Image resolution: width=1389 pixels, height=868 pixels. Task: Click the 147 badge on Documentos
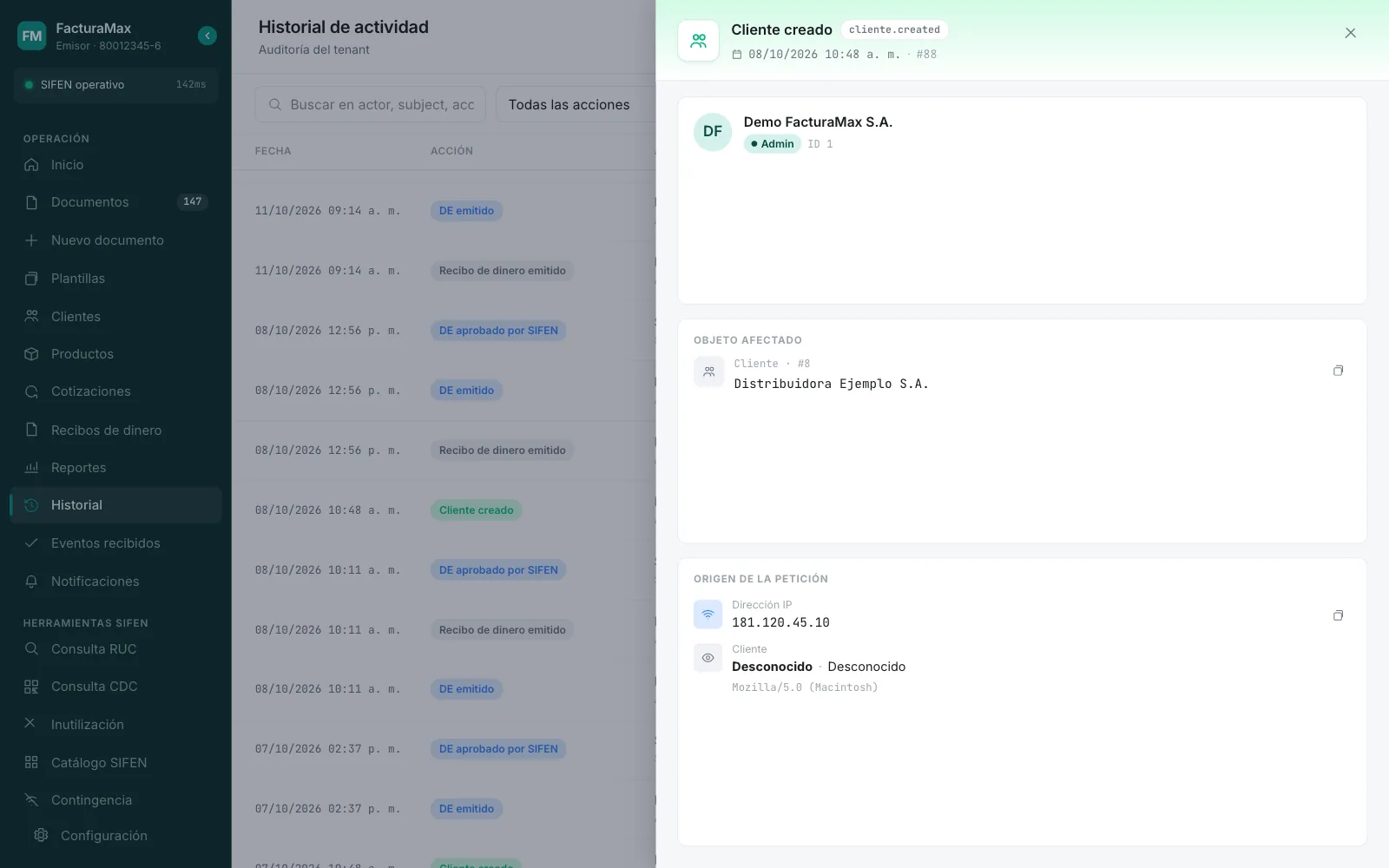coord(192,201)
